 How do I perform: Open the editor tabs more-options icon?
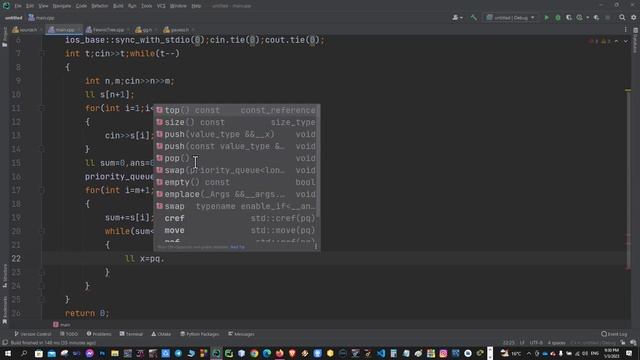(625, 30)
